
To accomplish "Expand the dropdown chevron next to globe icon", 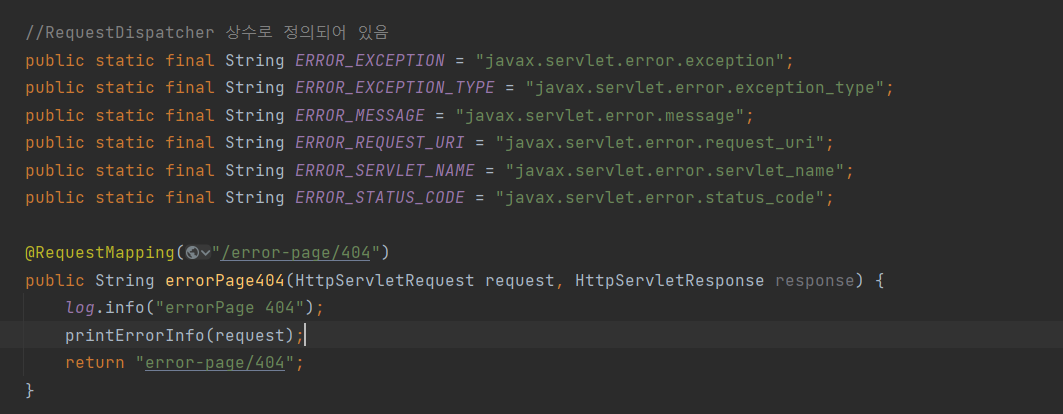I will 205,253.
